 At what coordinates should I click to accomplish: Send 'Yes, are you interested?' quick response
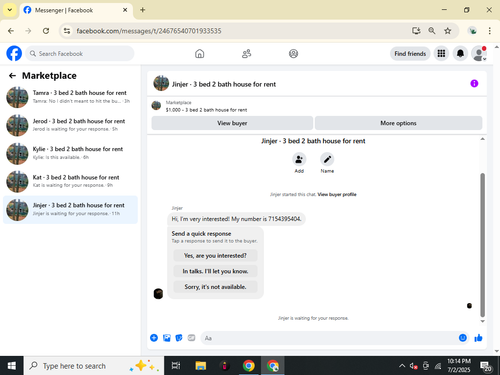coord(215,256)
